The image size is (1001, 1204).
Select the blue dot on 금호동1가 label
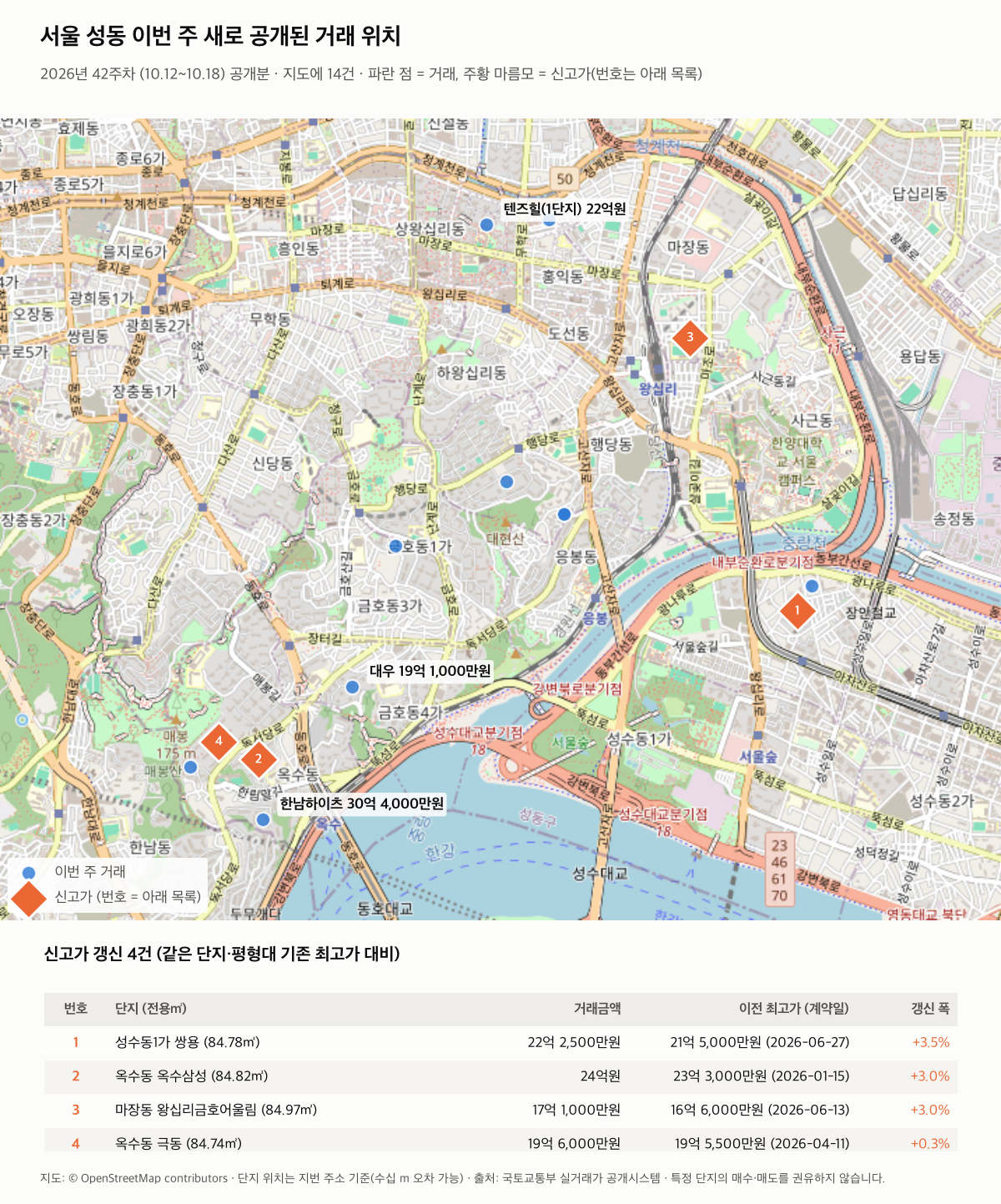[395, 546]
